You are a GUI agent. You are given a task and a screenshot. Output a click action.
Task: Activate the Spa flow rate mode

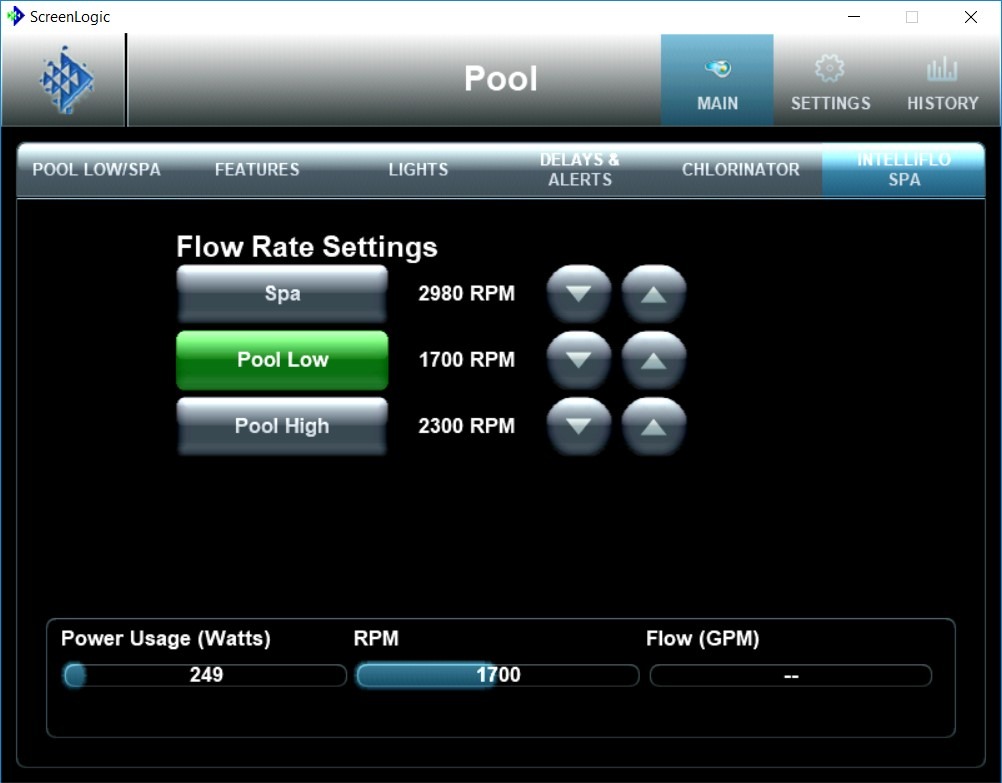(x=282, y=293)
